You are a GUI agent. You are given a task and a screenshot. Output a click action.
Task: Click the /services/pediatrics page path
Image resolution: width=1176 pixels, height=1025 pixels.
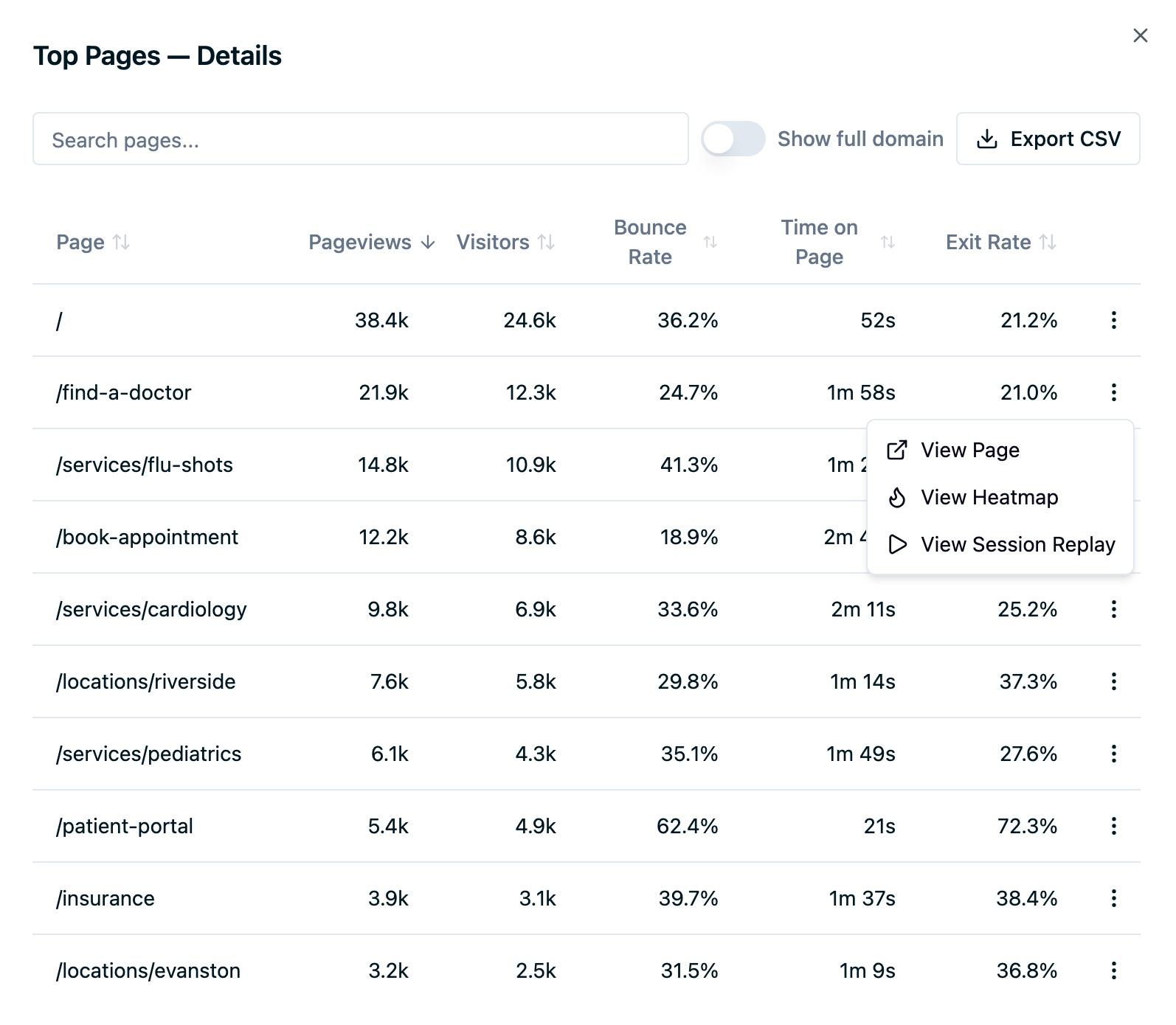pos(148,754)
